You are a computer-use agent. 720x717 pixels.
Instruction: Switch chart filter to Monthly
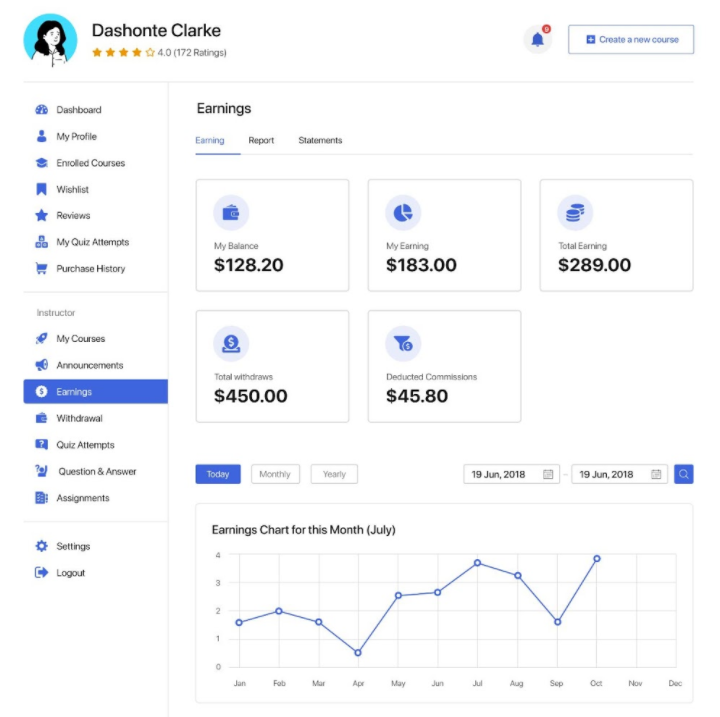tap(275, 474)
